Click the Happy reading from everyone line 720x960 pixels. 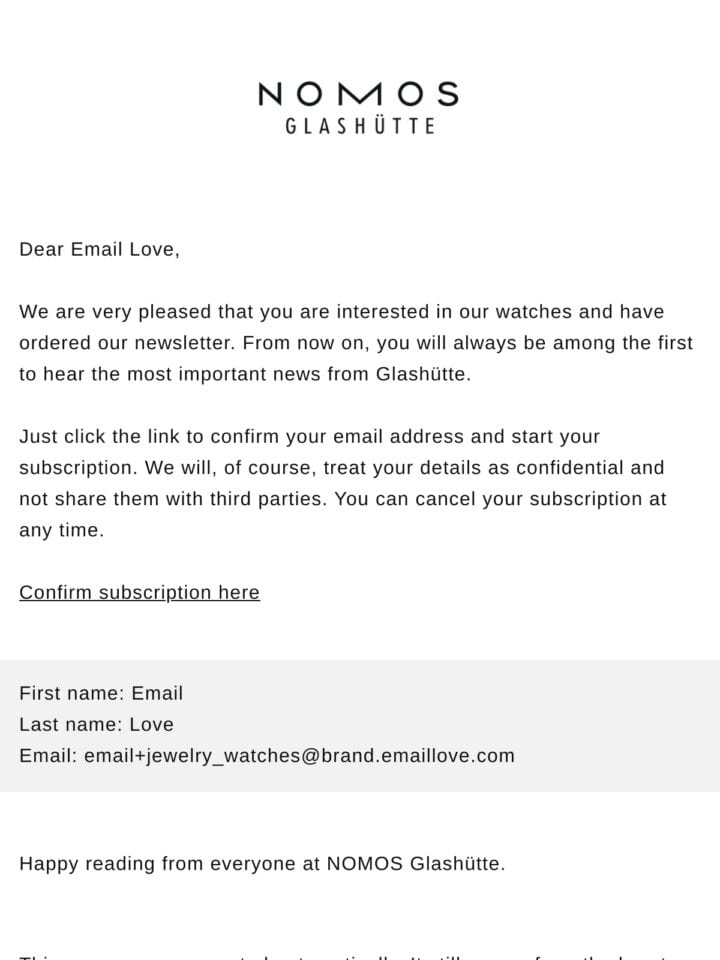pyautogui.click(x=262, y=863)
